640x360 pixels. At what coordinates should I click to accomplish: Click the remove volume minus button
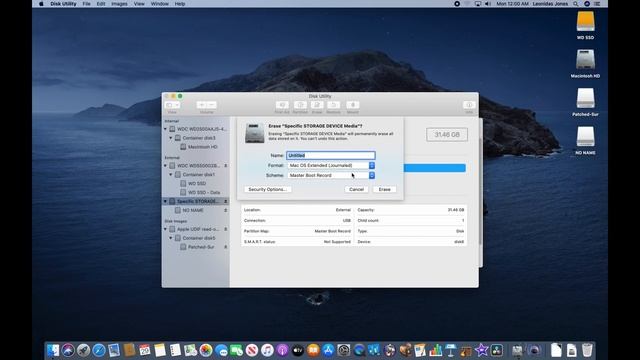click(x=211, y=105)
